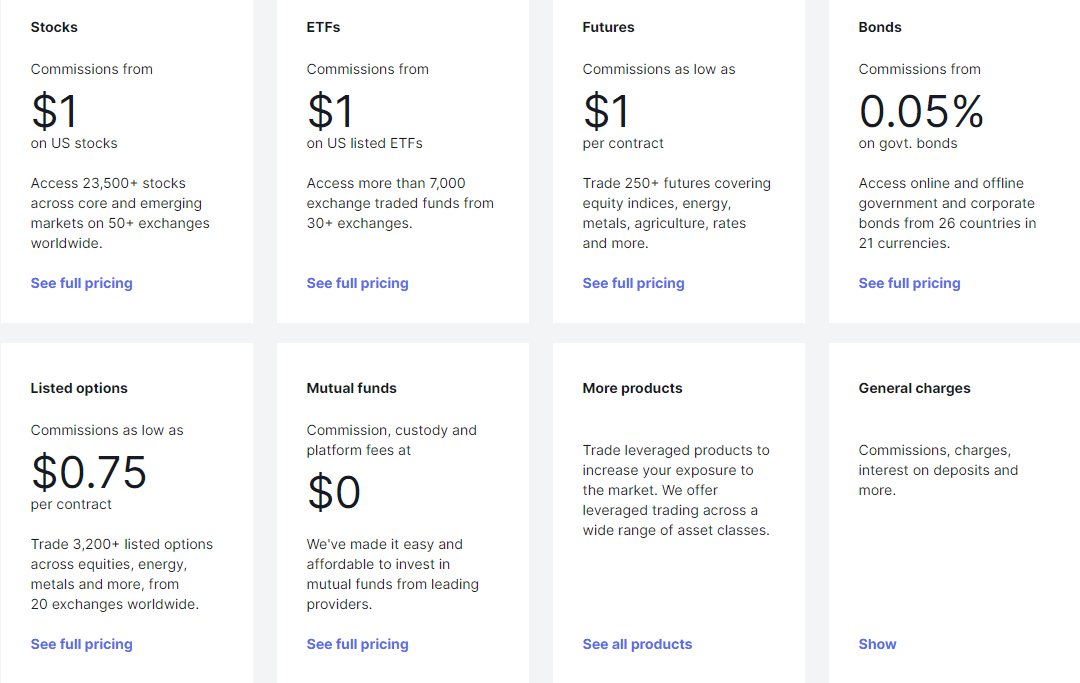Viewport: 1080px width, 683px height.
Task: Open full pricing for Stocks
Action: point(81,283)
